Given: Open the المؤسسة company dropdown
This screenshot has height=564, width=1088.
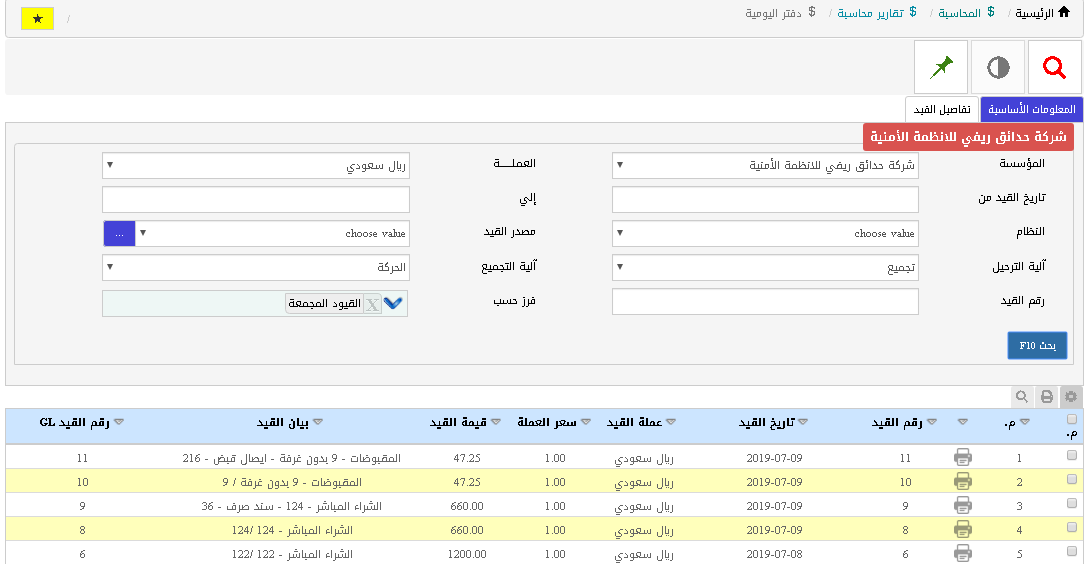Looking at the screenshot, I should [765, 165].
